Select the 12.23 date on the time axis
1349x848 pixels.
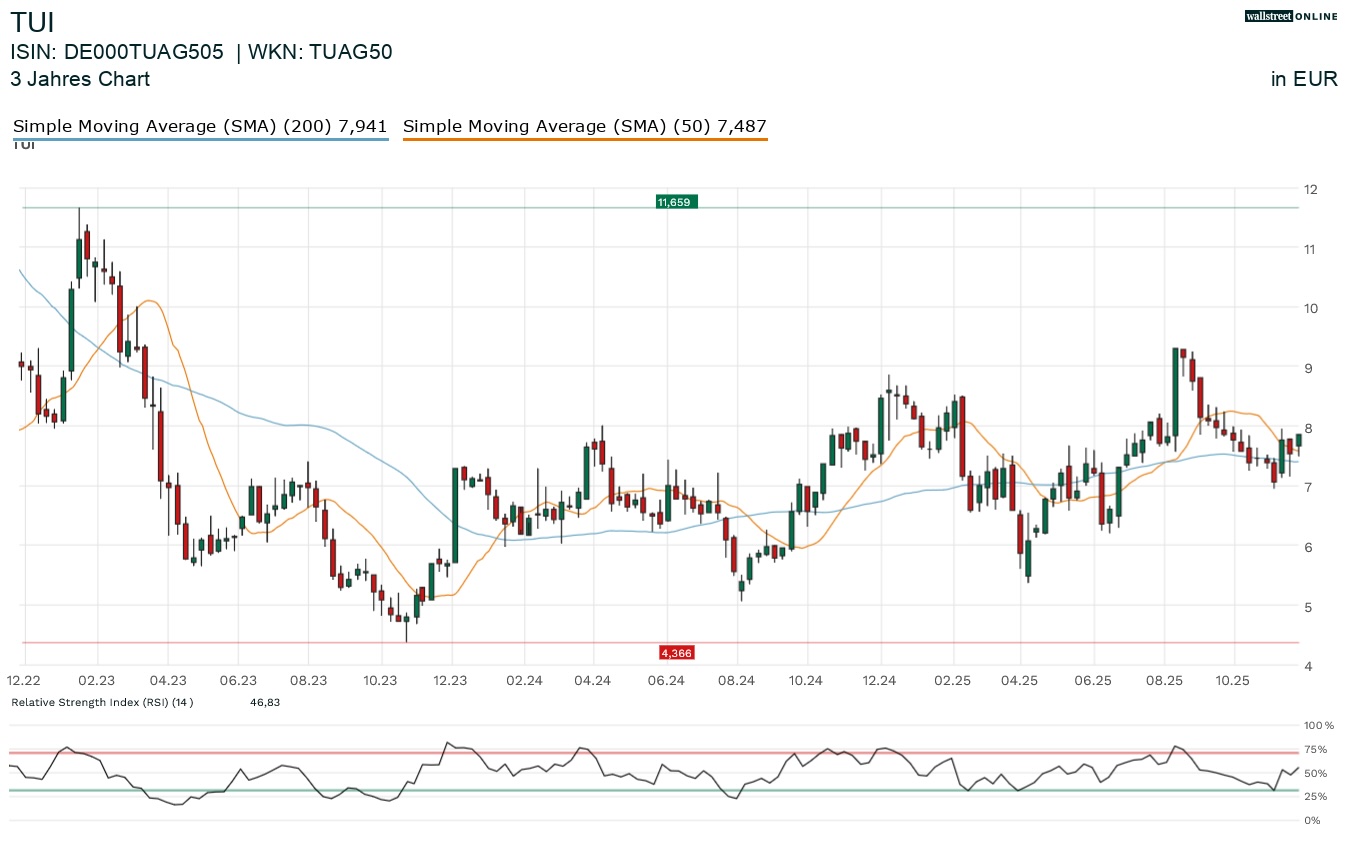tap(451, 680)
